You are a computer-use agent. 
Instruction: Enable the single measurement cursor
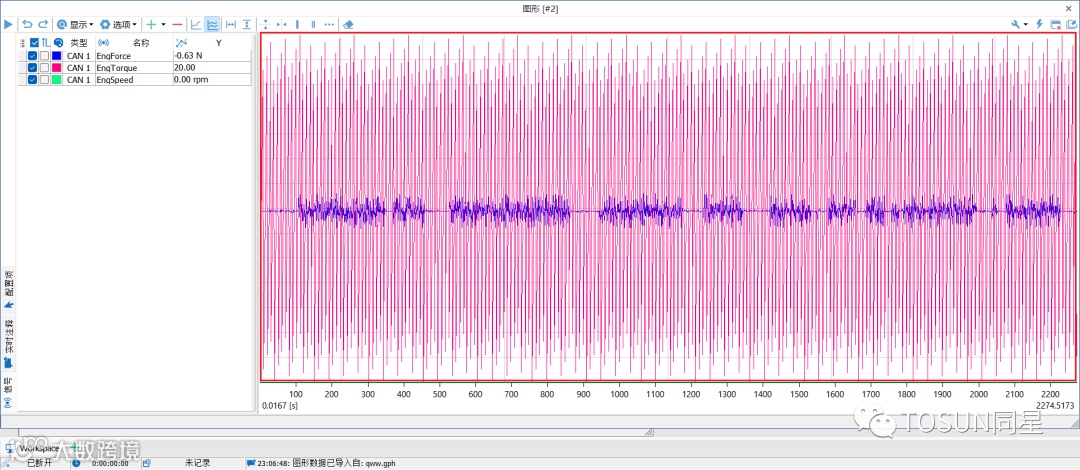click(x=298, y=24)
